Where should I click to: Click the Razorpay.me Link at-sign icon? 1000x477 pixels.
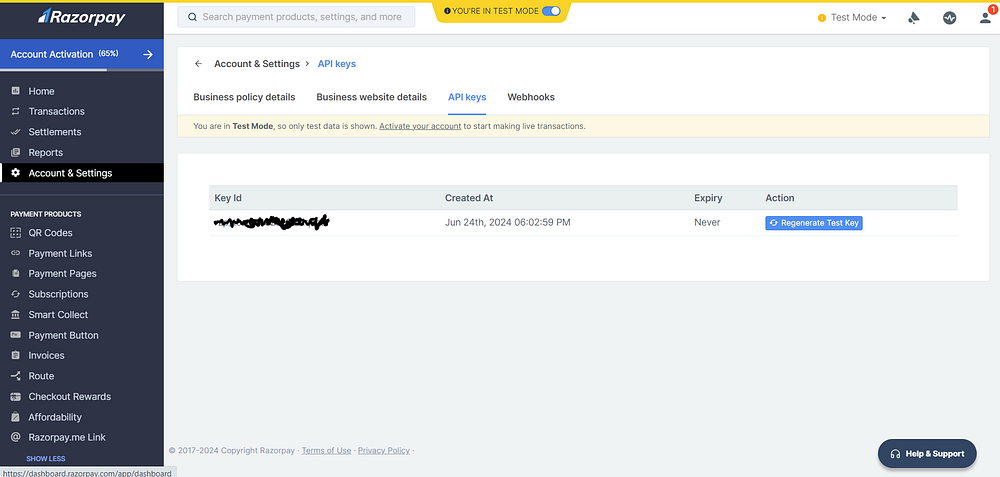tap(16, 437)
